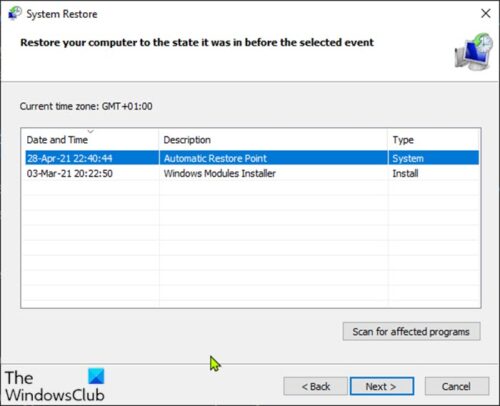
Task: Toggle sort arrow above Date and Time
Action: (x=90, y=131)
